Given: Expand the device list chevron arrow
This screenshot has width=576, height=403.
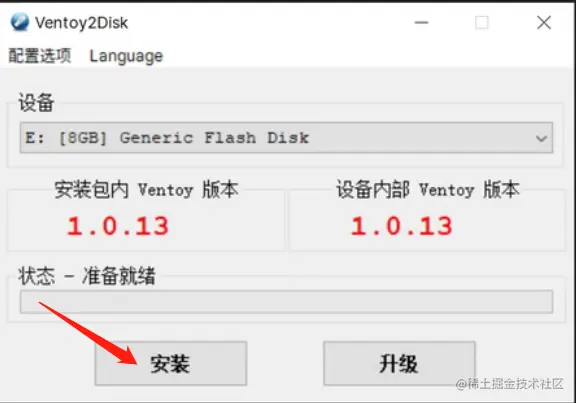Looking at the screenshot, I should tap(541, 138).
